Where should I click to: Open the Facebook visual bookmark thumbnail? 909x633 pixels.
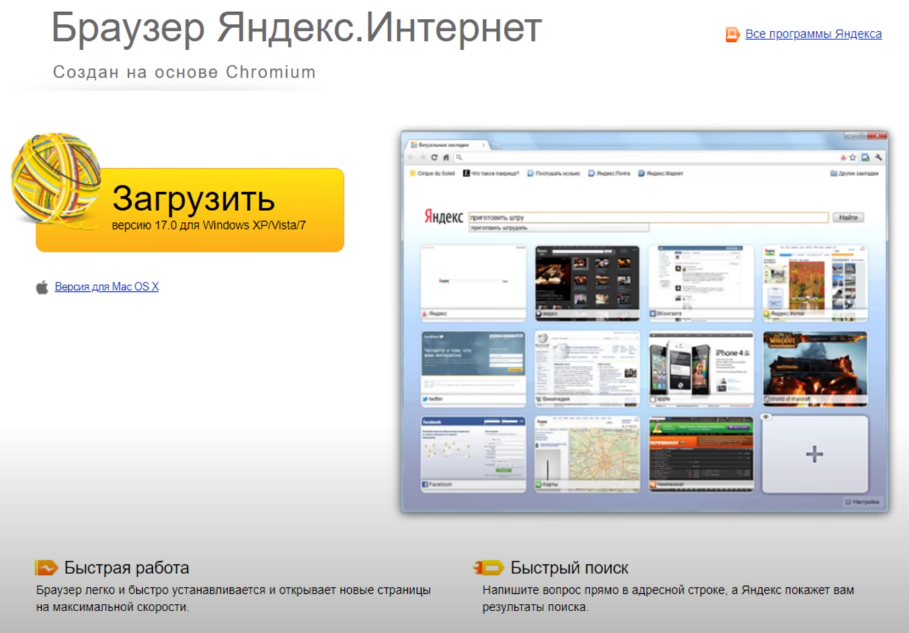[x=473, y=454]
